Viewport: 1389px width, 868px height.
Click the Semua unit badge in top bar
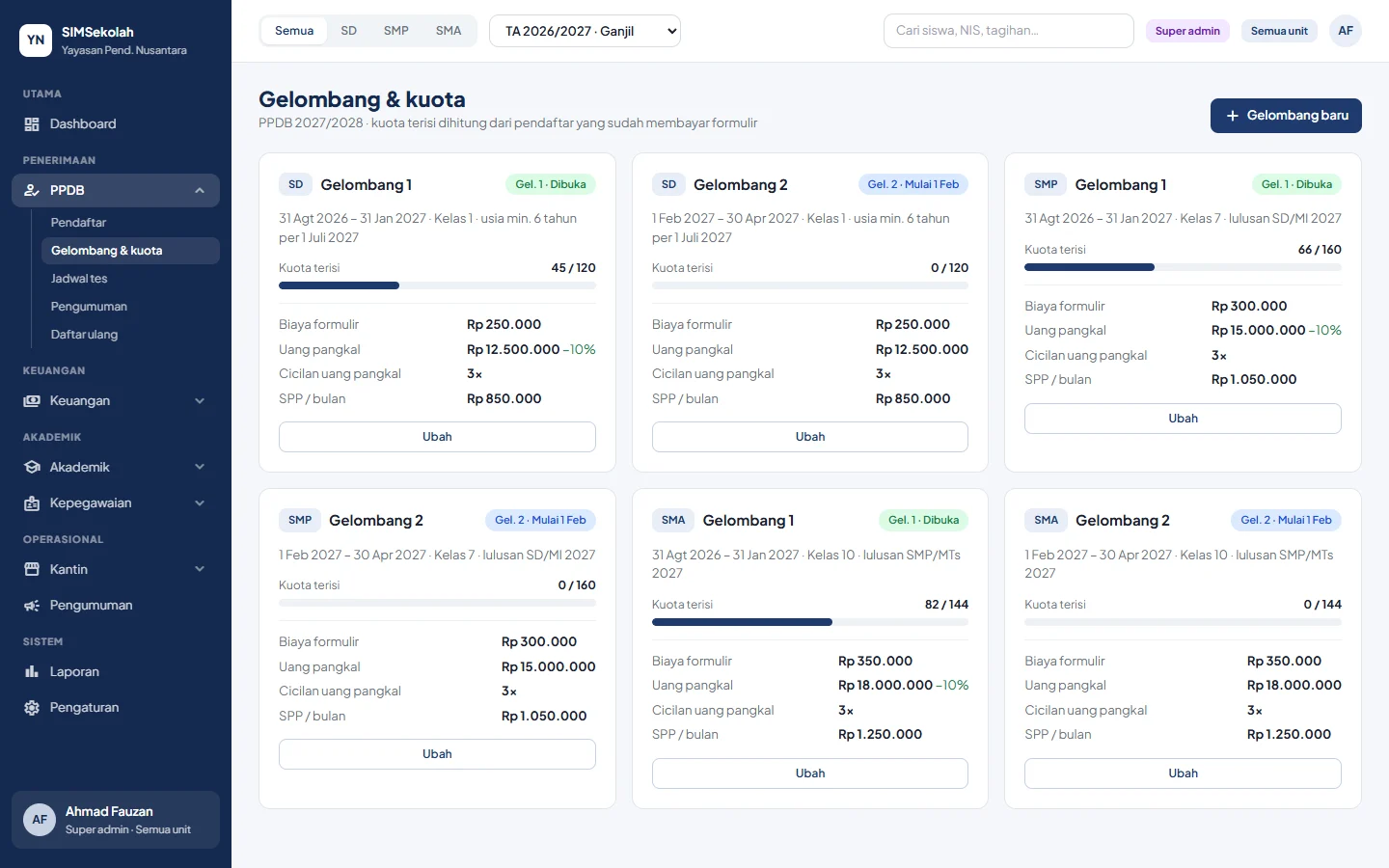point(1279,31)
